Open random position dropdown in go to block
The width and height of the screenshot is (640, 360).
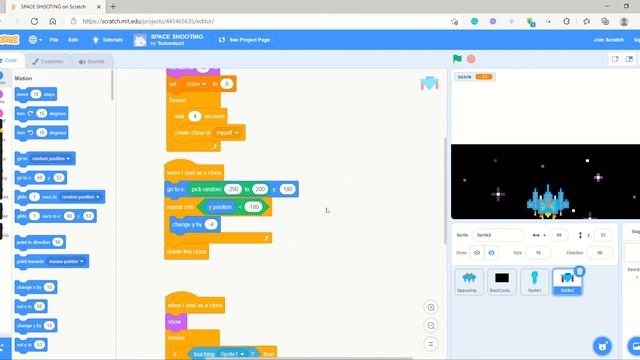point(51,158)
